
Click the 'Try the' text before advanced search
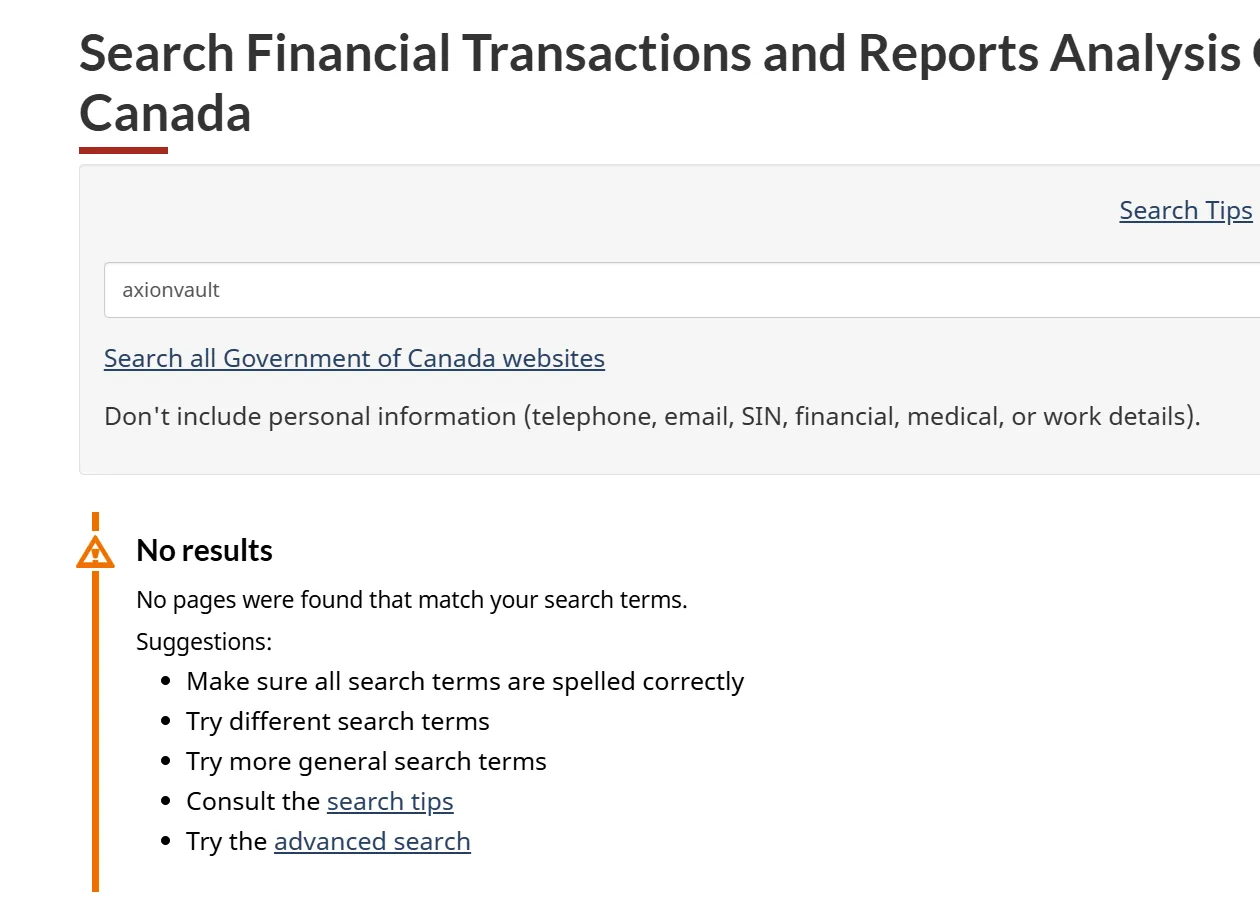(x=227, y=842)
